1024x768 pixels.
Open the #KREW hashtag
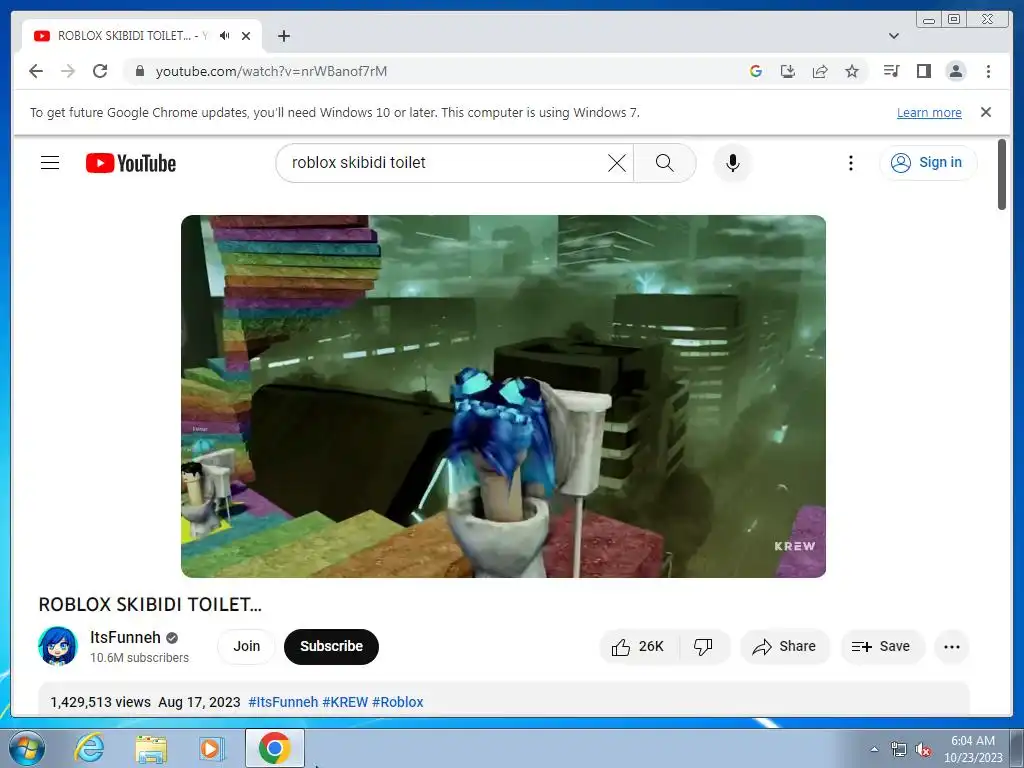pos(345,702)
